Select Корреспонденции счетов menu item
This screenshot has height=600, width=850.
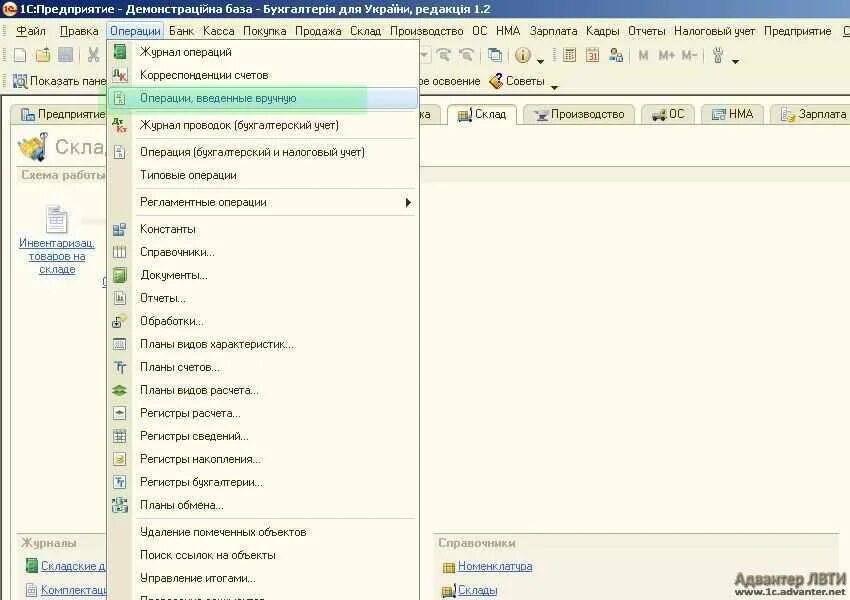point(263,75)
